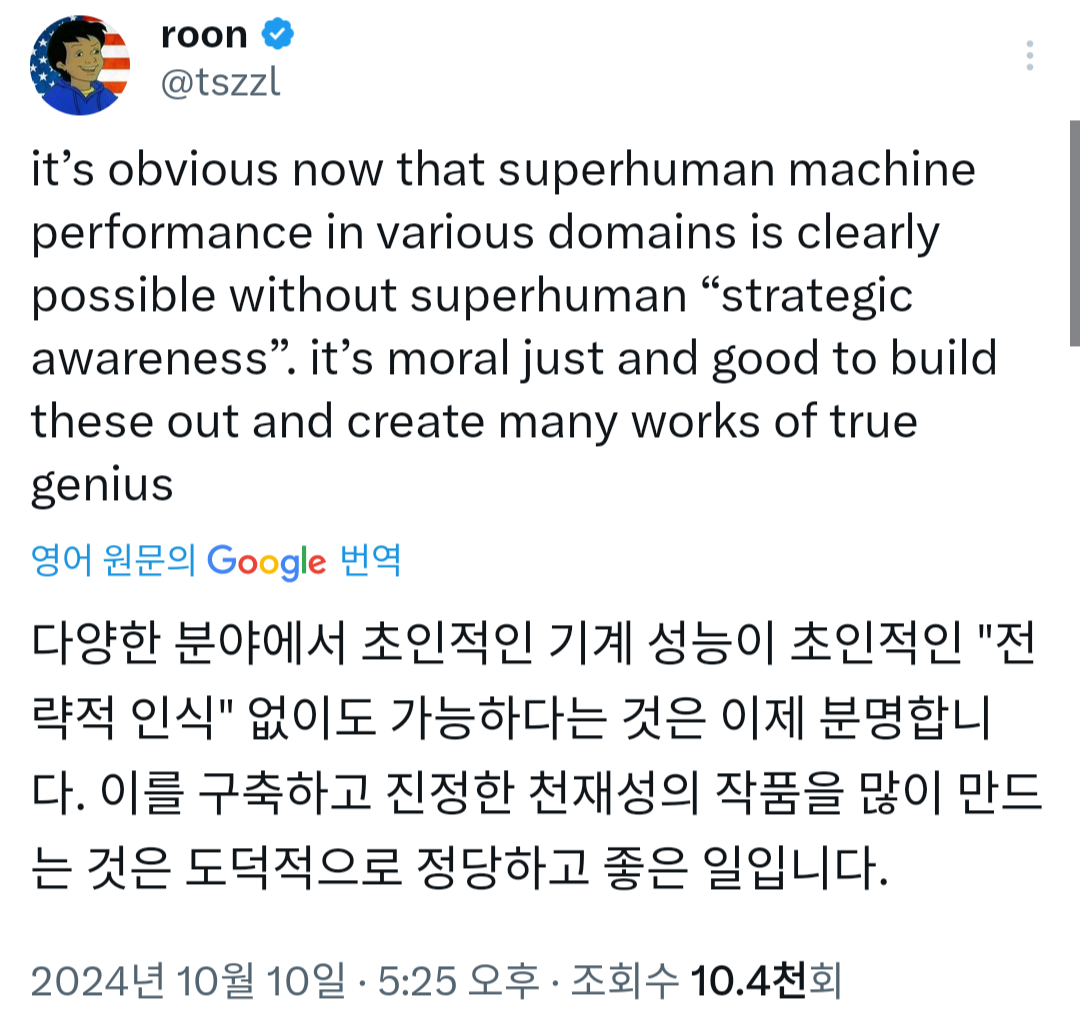1080x1019 pixels.
Task: Click the blue “번역” text
Action: 371,559
